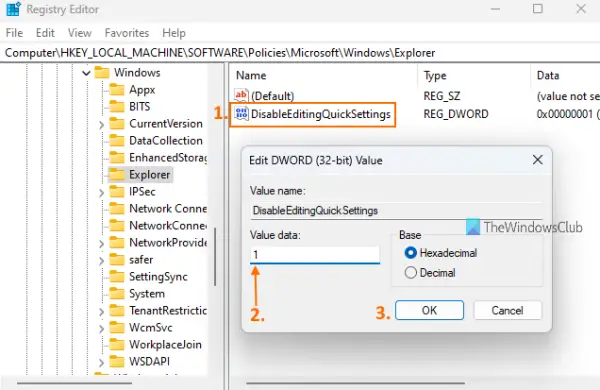Collapse the Windows tree node
Viewport: 600px width, 390px height.
(x=86, y=73)
